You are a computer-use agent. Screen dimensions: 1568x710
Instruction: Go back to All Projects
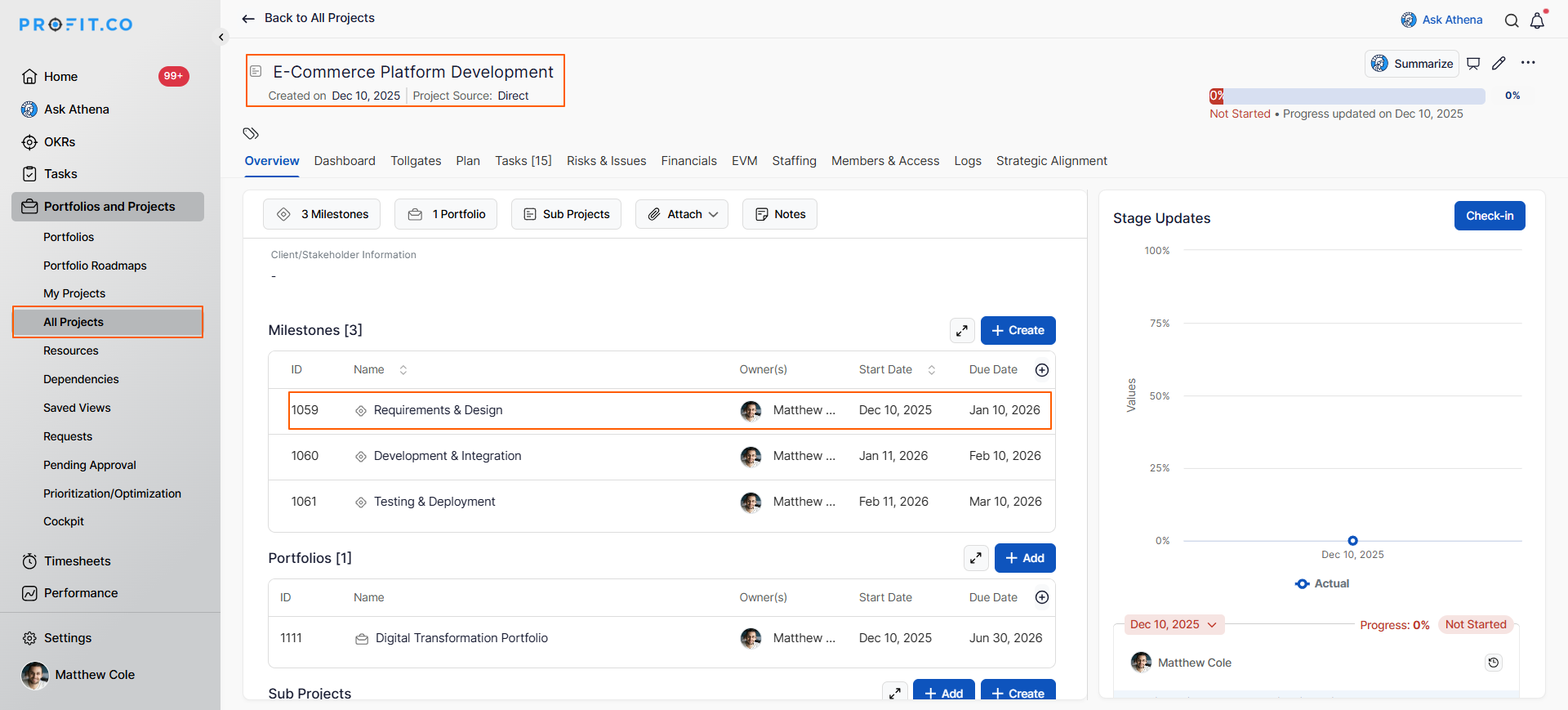point(309,18)
